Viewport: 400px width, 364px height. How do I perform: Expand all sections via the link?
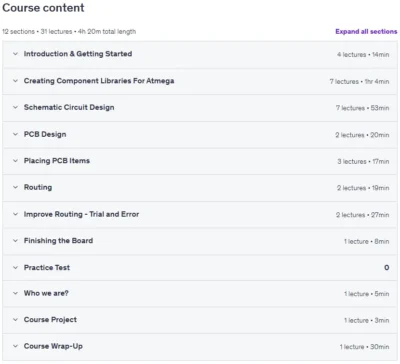click(366, 32)
